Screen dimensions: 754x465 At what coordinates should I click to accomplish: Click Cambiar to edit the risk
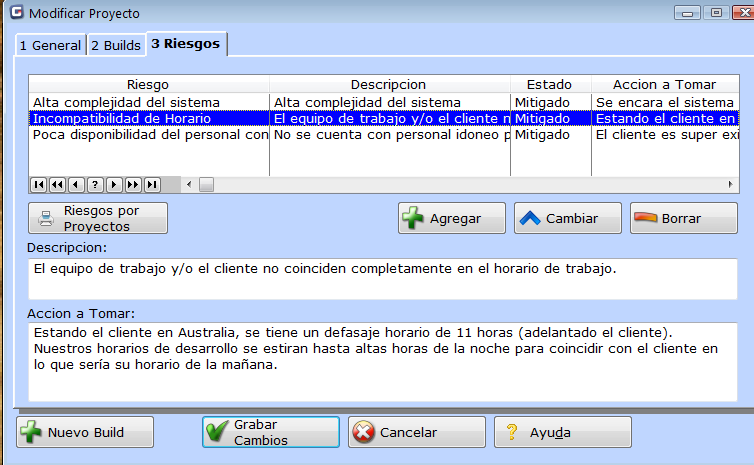coord(569,218)
